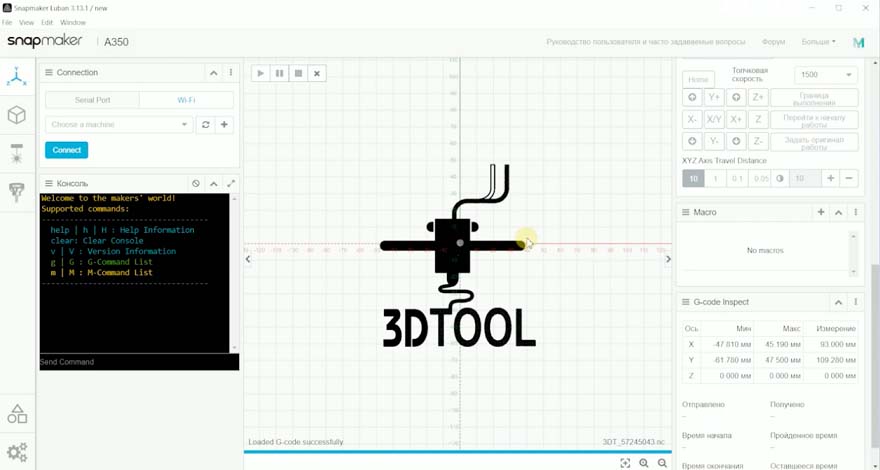Select travel distance 0.05
Screen dimensions: 880x470
pos(760,179)
